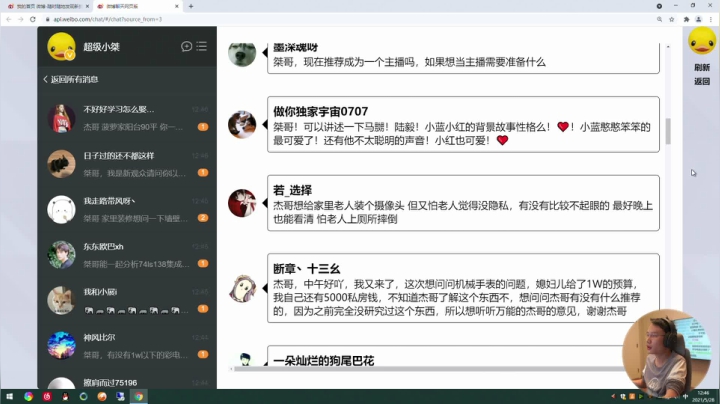Click unread badge on 东东欧巴xh row

click(x=203, y=263)
